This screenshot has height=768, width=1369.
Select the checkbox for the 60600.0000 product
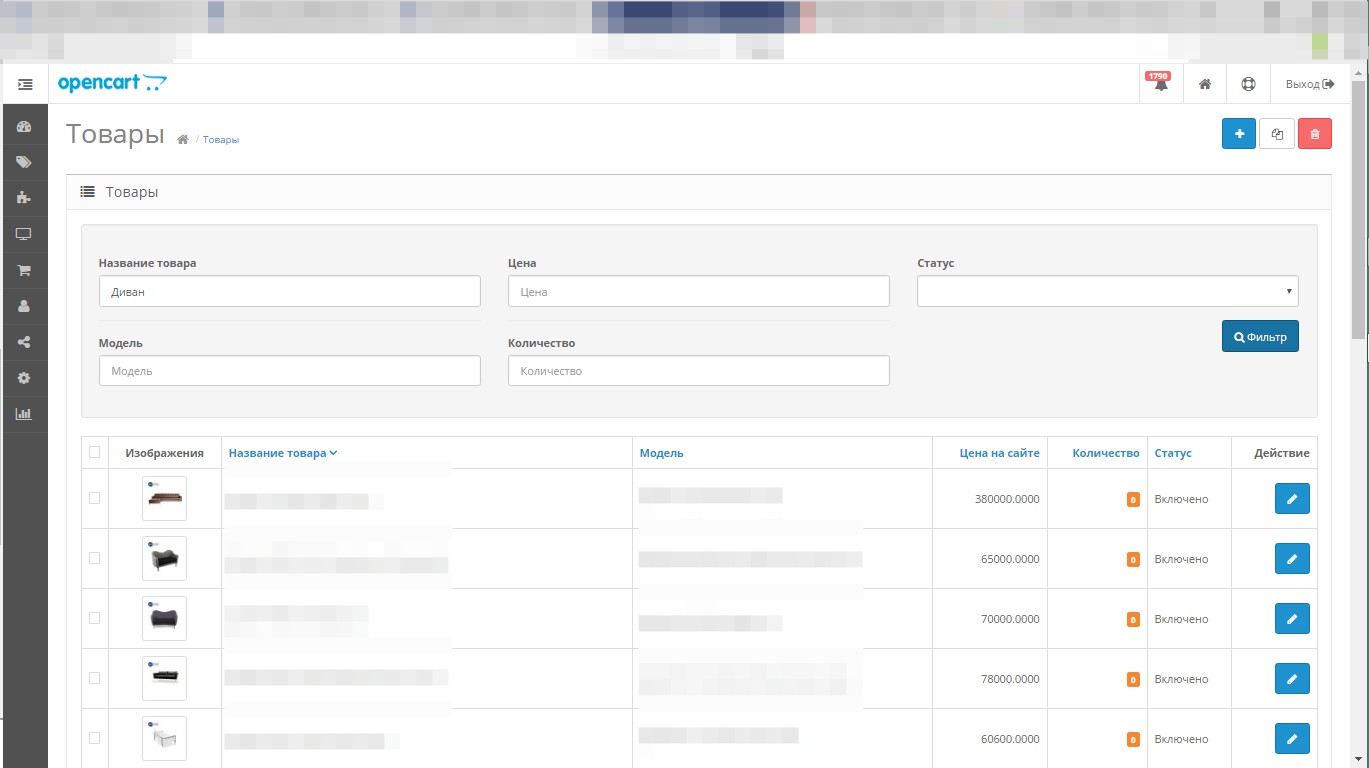(95, 738)
